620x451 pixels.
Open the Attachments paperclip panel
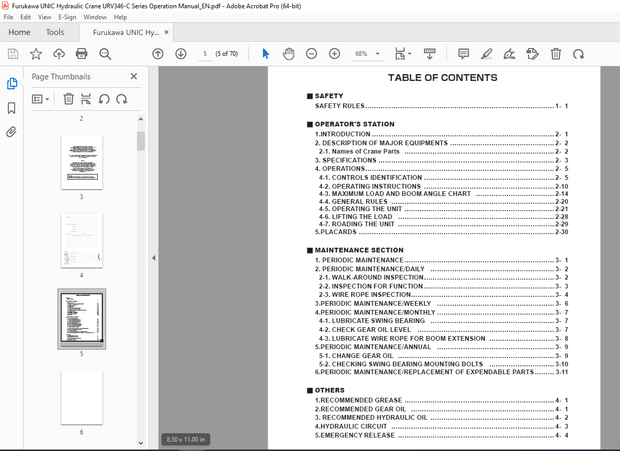tap(11, 132)
